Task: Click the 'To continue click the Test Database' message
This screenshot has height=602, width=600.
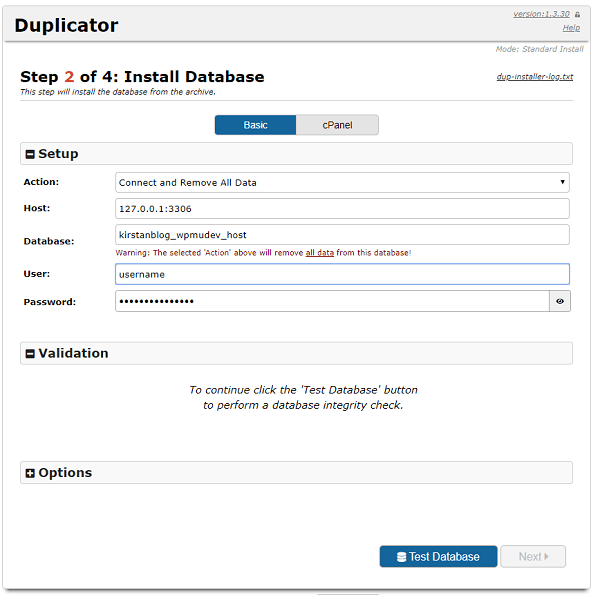Action: pyautogui.click(x=303, y=398)
